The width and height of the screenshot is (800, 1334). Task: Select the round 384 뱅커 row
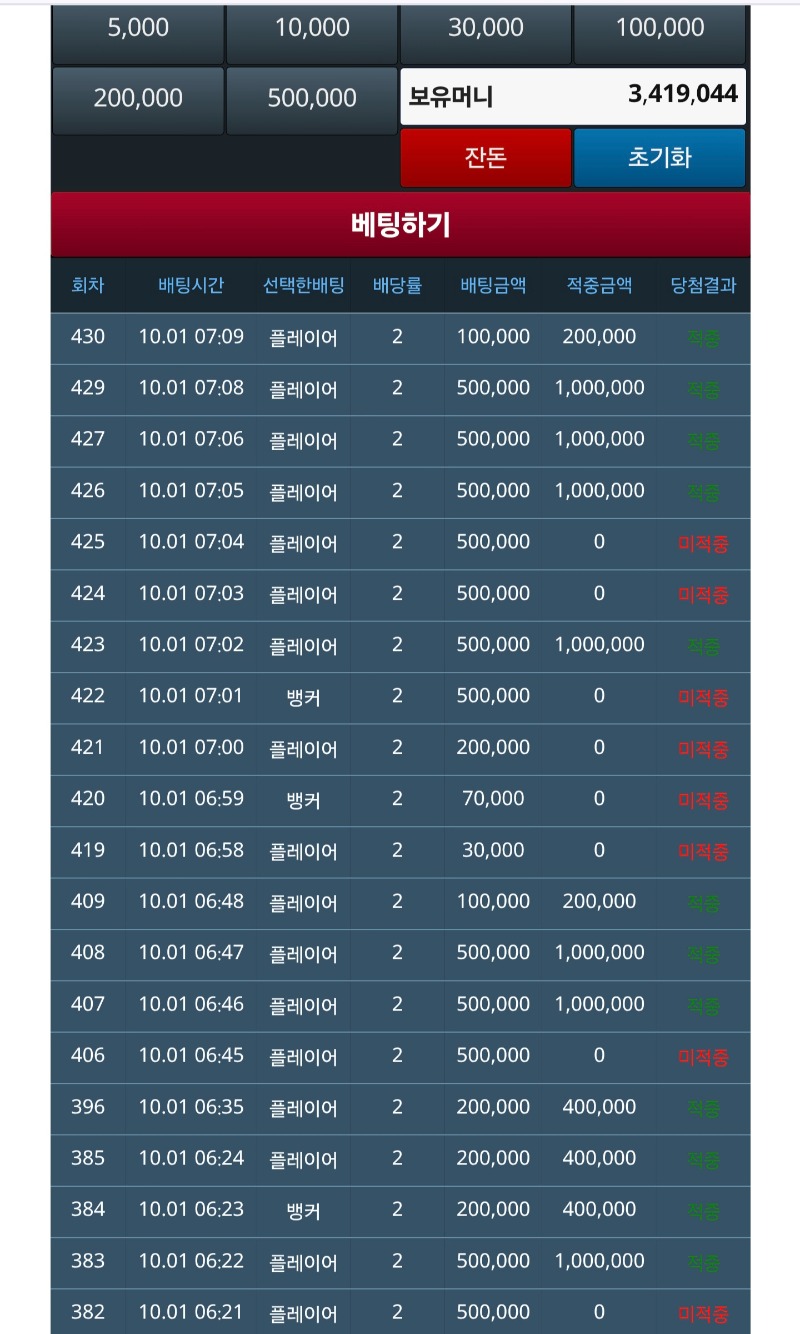pyautogui.click(x=400, y=1210)
